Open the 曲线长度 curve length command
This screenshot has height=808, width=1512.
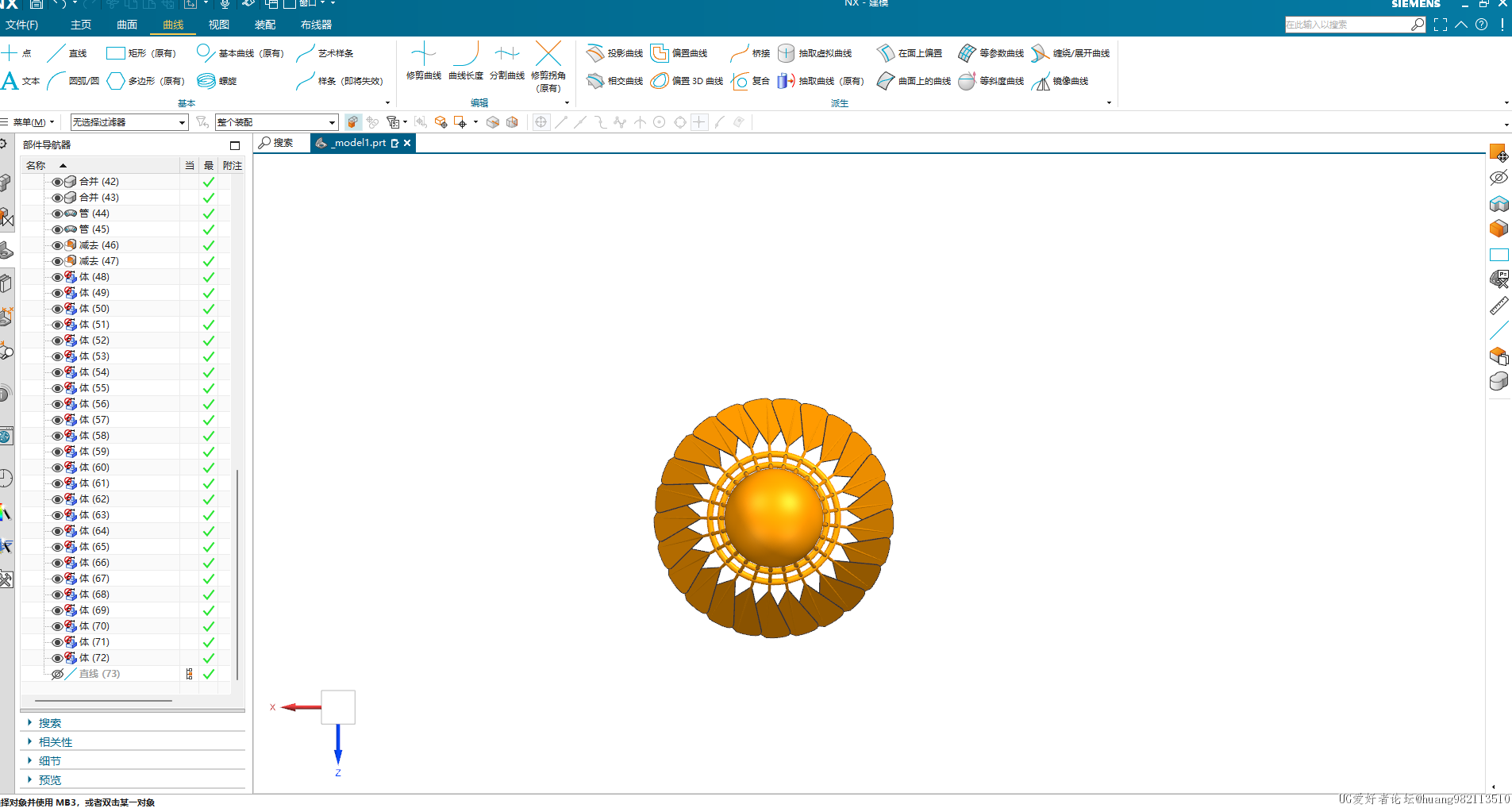(x=466, y=61)
